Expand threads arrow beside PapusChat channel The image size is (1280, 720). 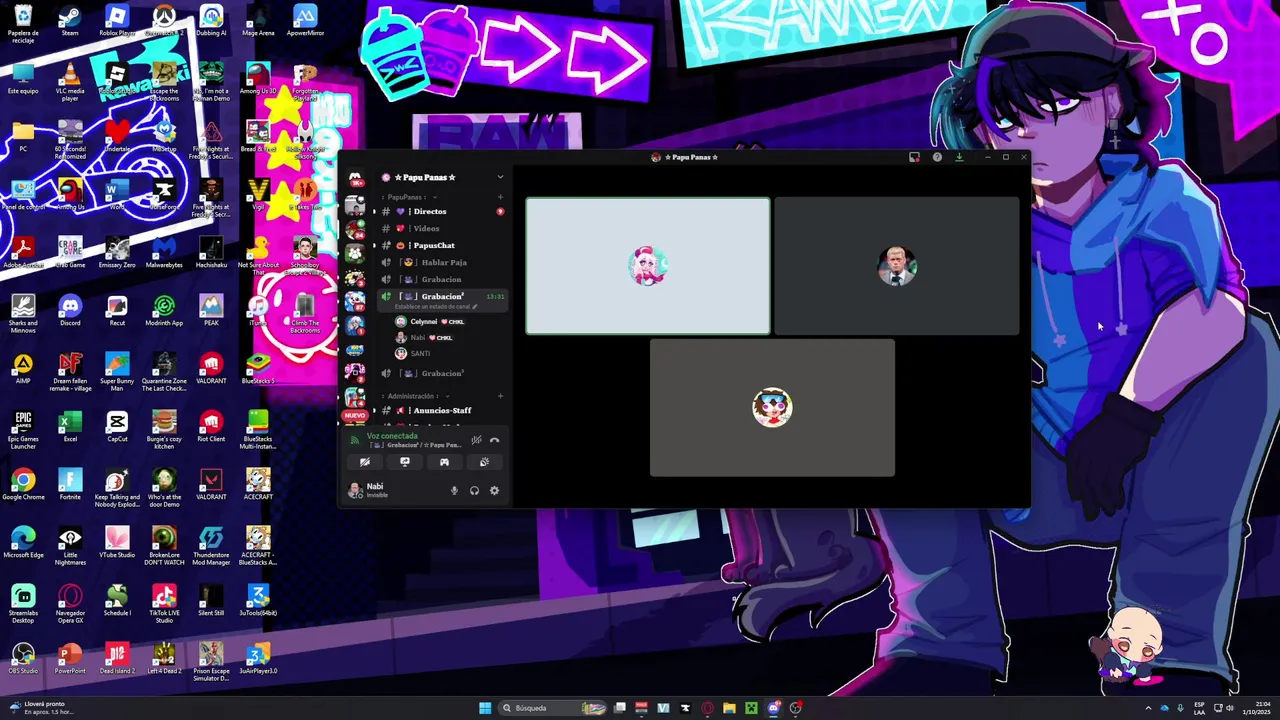(374, 245)
